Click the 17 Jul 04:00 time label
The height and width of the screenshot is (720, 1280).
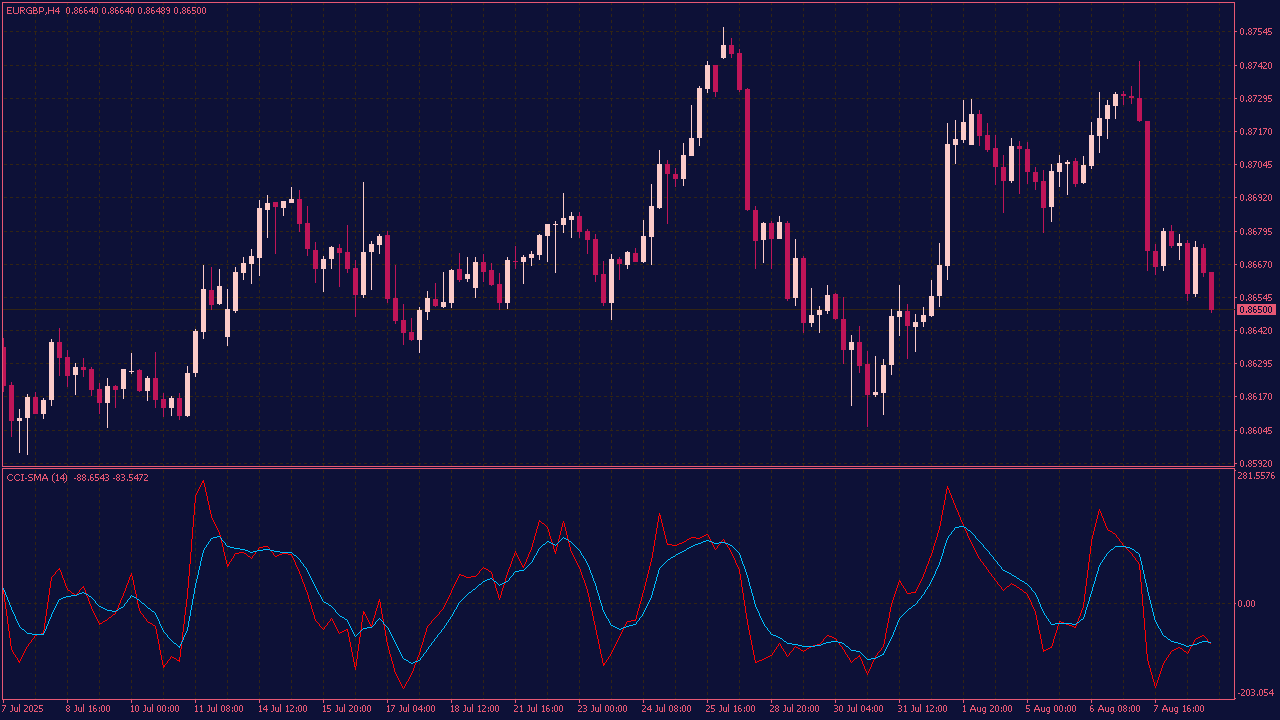point(410,709)
